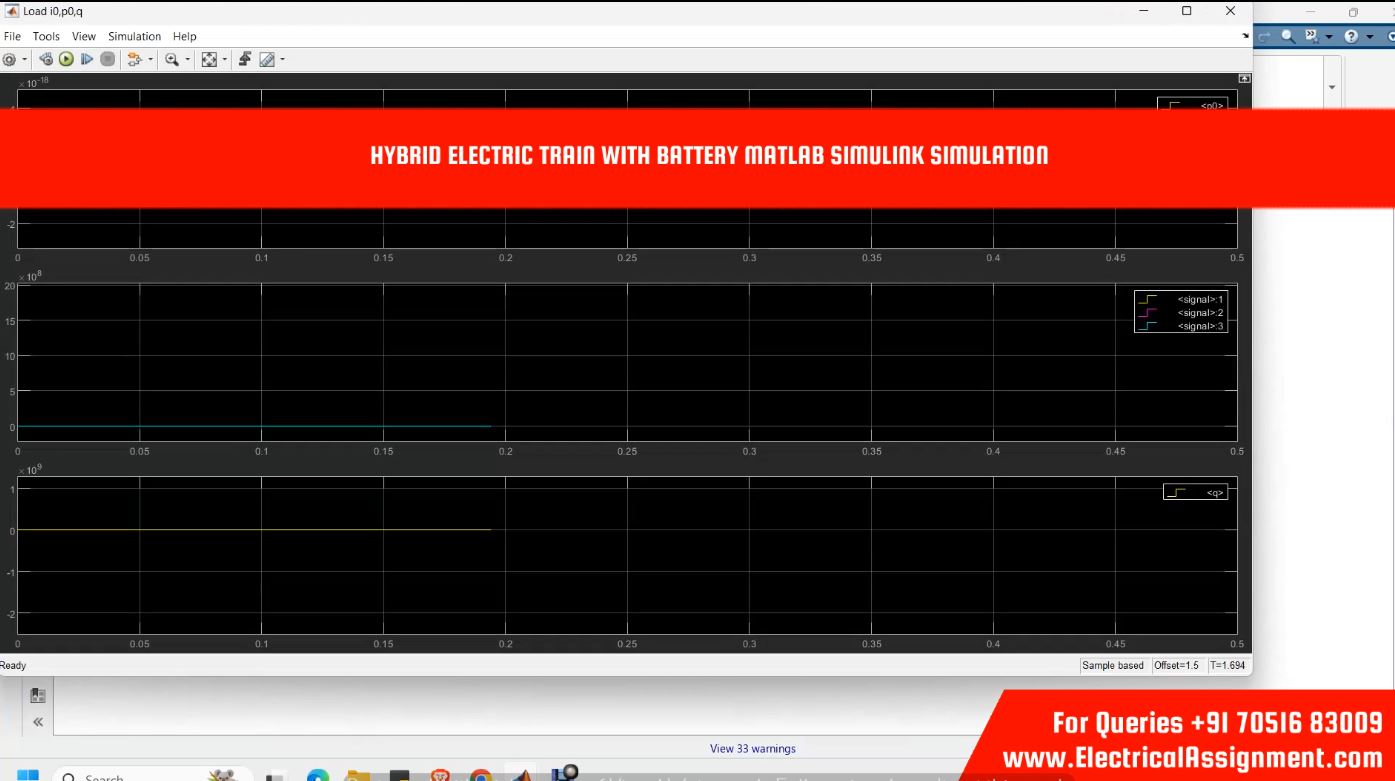This screenshot has width=1395, height=781.
Task: Open the View 33 warnings link
Action: 753,748
